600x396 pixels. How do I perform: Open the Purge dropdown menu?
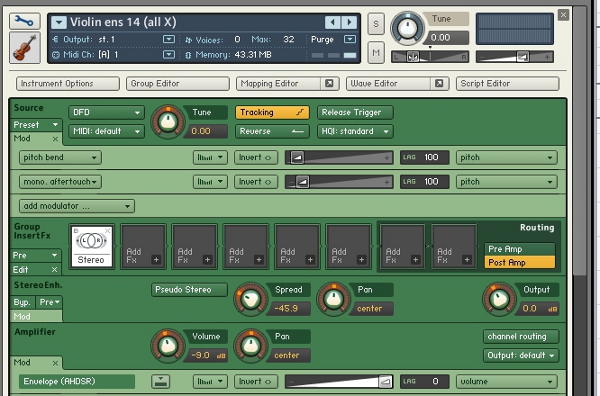tap(350, 39)
